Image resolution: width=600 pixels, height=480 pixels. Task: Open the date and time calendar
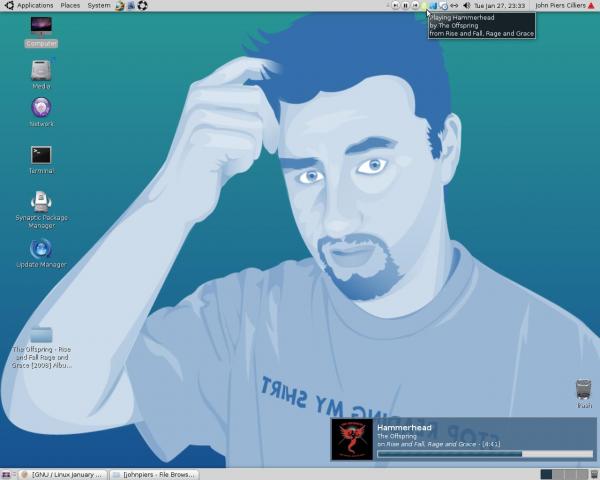pos(501,5)
